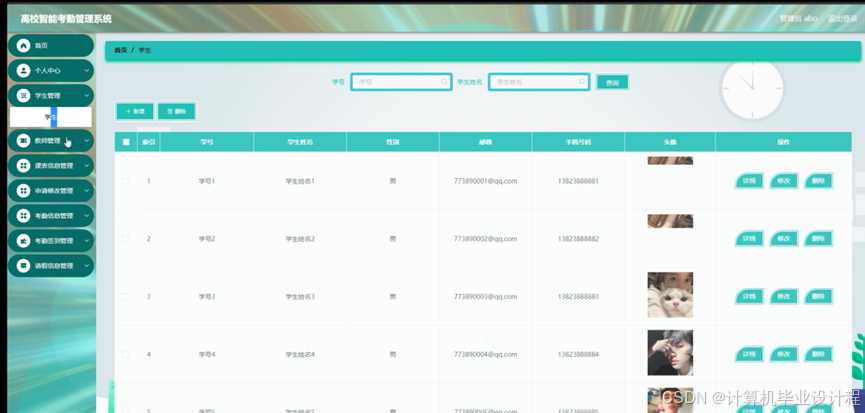
Task: Expand the 个人中心 menu chevron
Action: (87, 71)
